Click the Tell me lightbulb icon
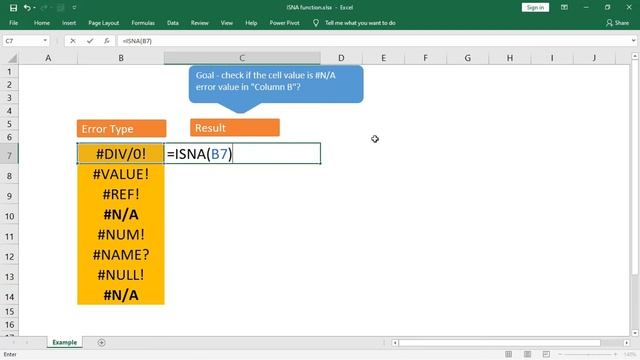 tap(316, 23)
